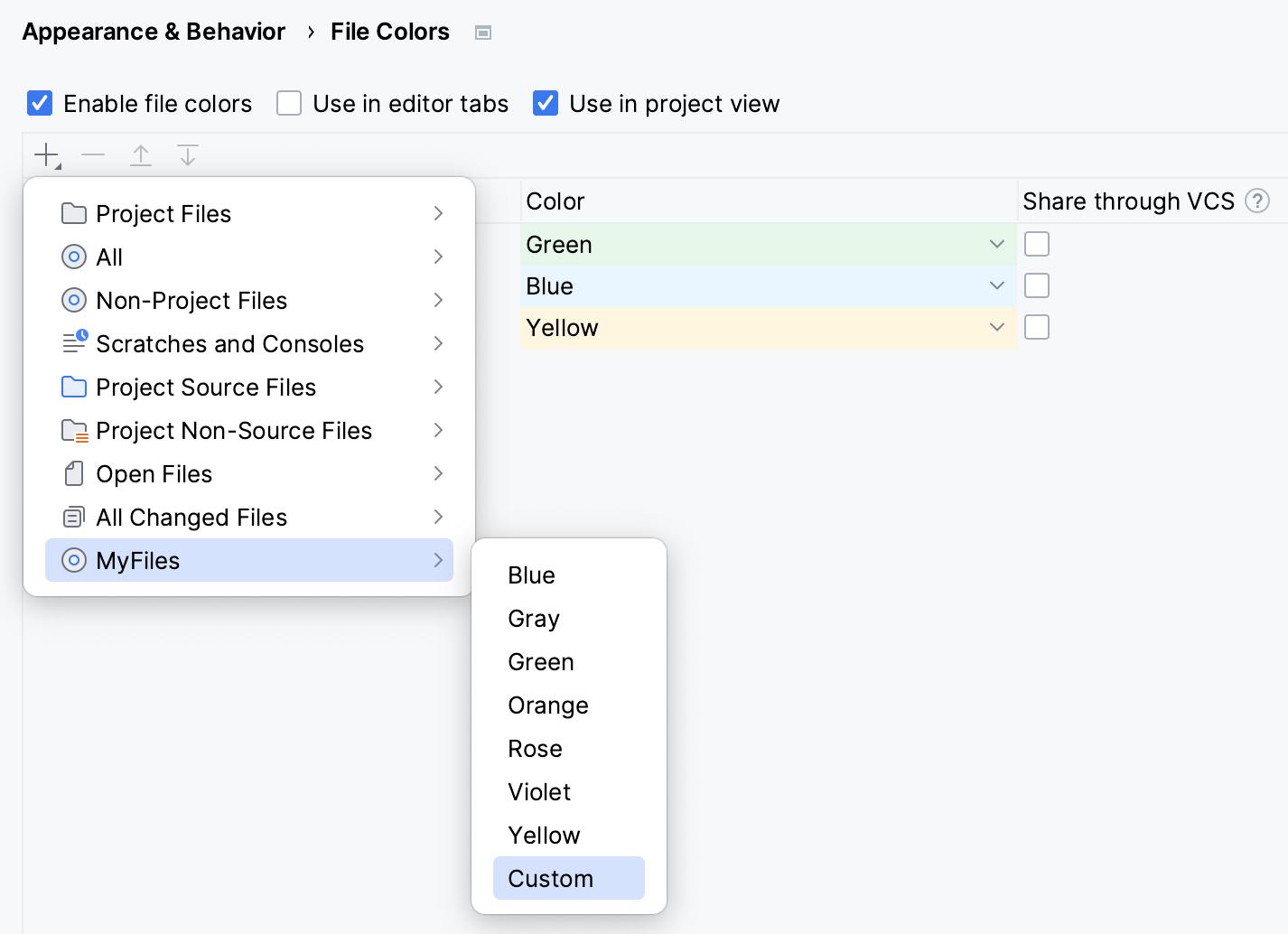Click the Remove (minus) toolbar icon

[x=93, y=155]
